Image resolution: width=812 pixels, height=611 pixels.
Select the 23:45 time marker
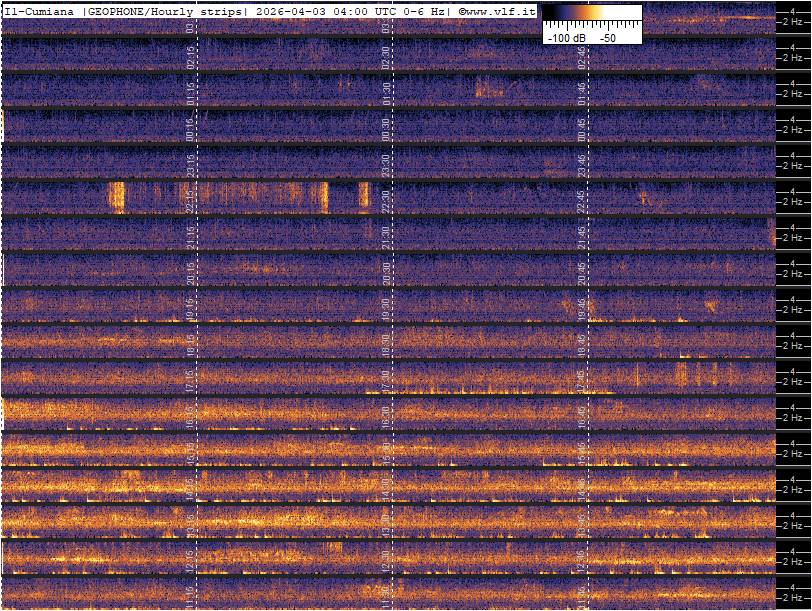[582, 165]
